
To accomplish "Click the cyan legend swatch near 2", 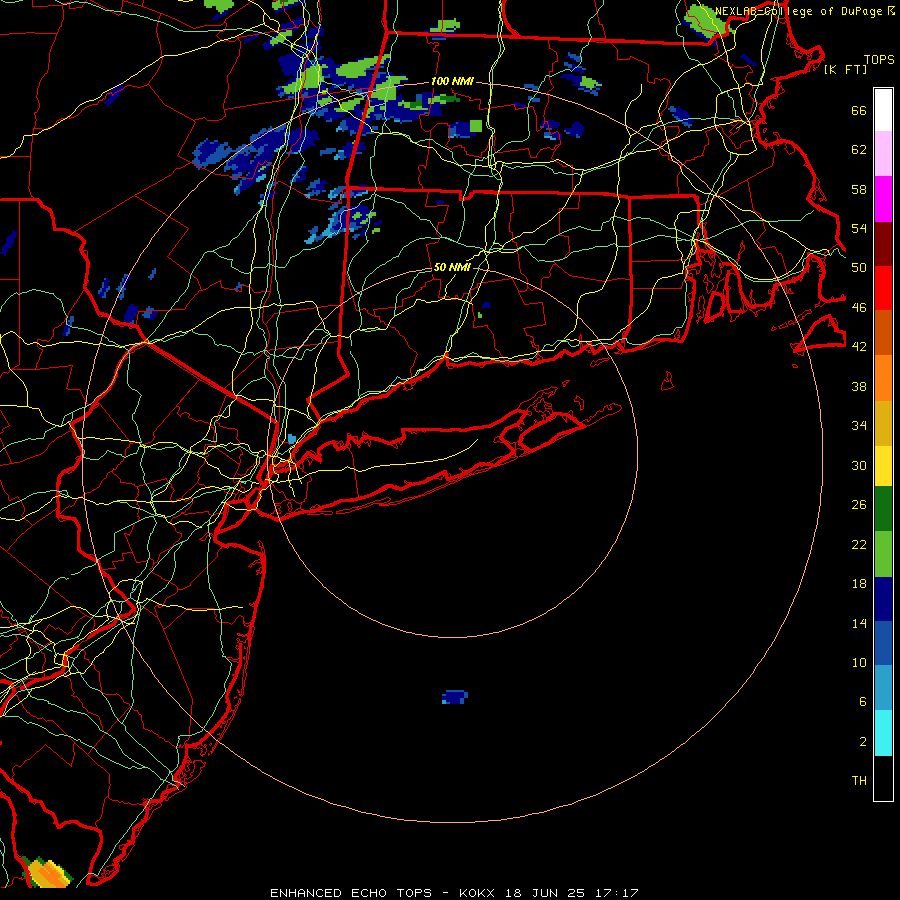I will [x=883, y=733].
